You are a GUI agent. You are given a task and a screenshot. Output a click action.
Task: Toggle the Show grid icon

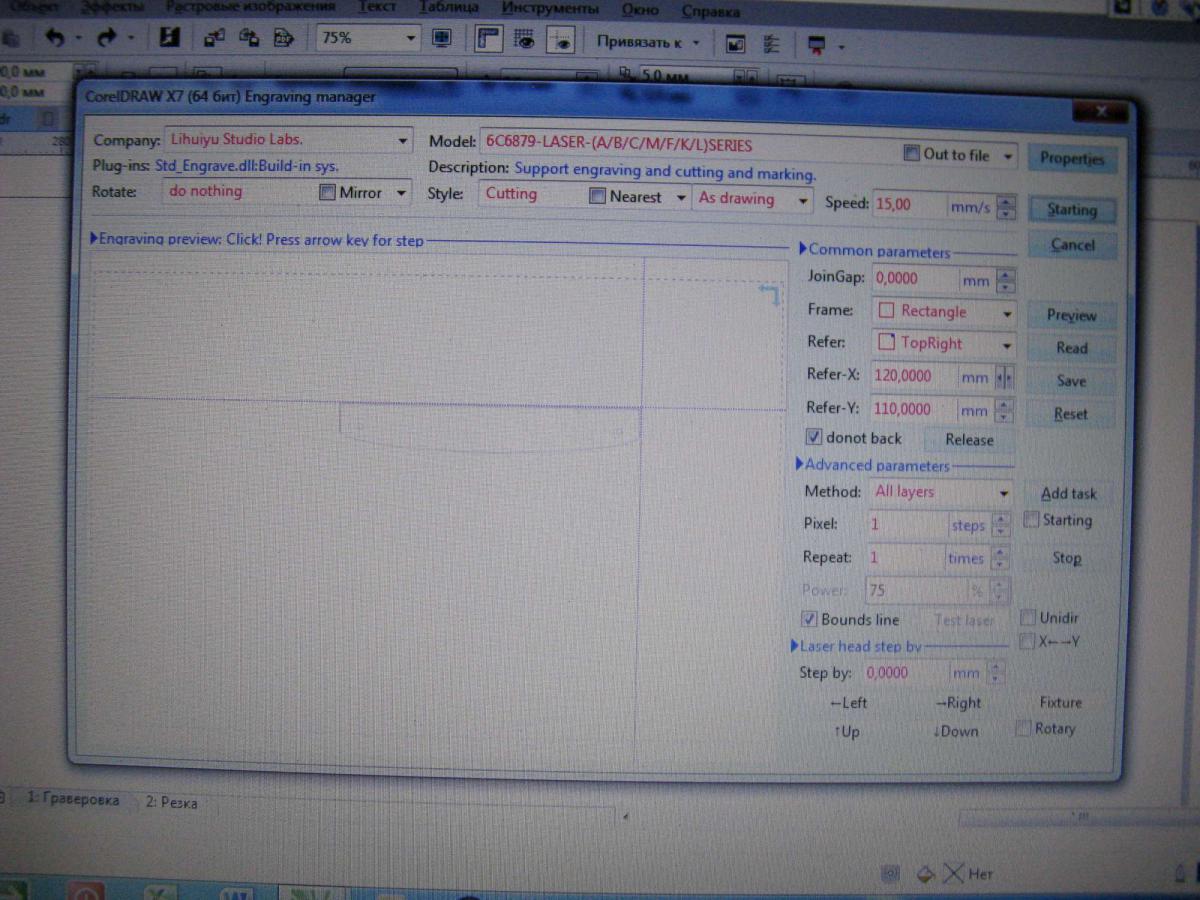click(524, 40)
